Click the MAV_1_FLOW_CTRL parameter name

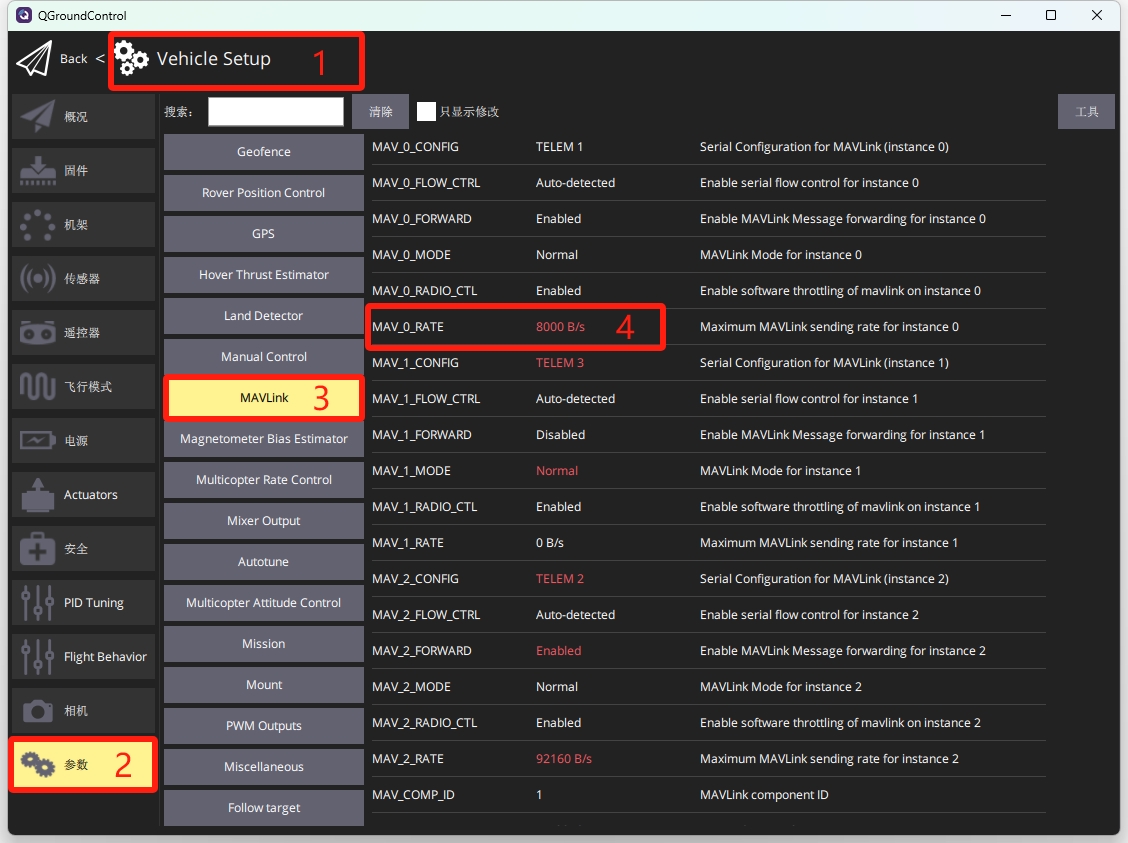tap(426, 398)
